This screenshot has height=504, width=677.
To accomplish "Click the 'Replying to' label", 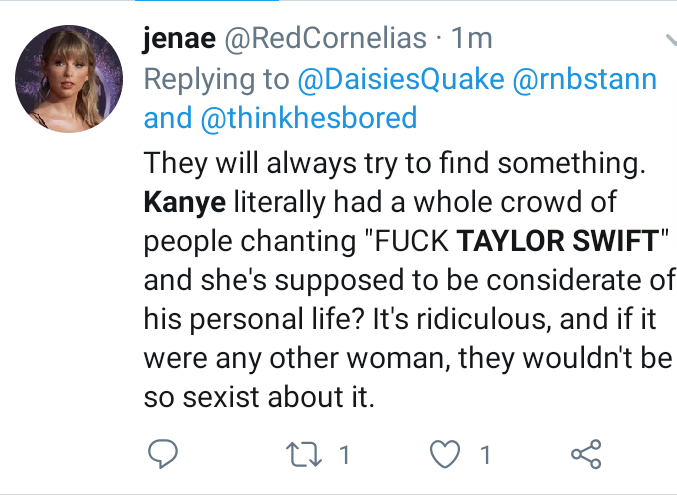I will (216, 80).
